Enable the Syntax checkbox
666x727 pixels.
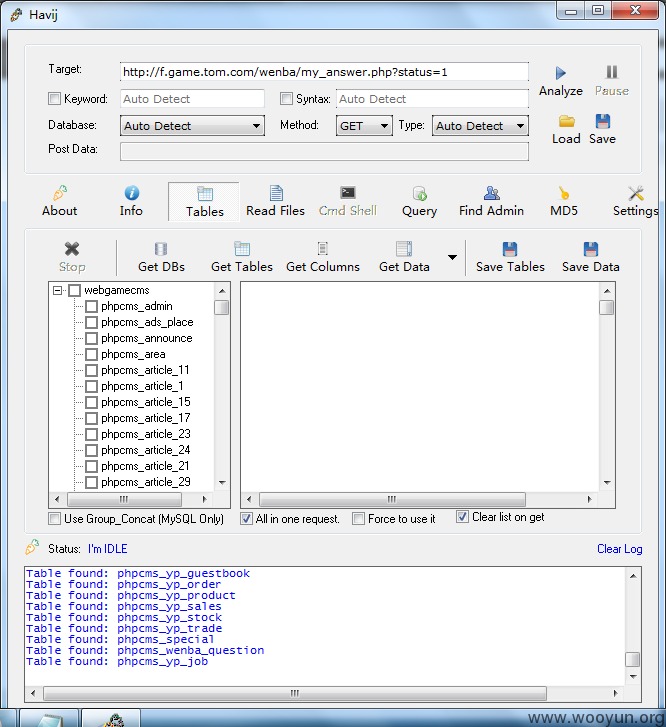pos(286,98)
